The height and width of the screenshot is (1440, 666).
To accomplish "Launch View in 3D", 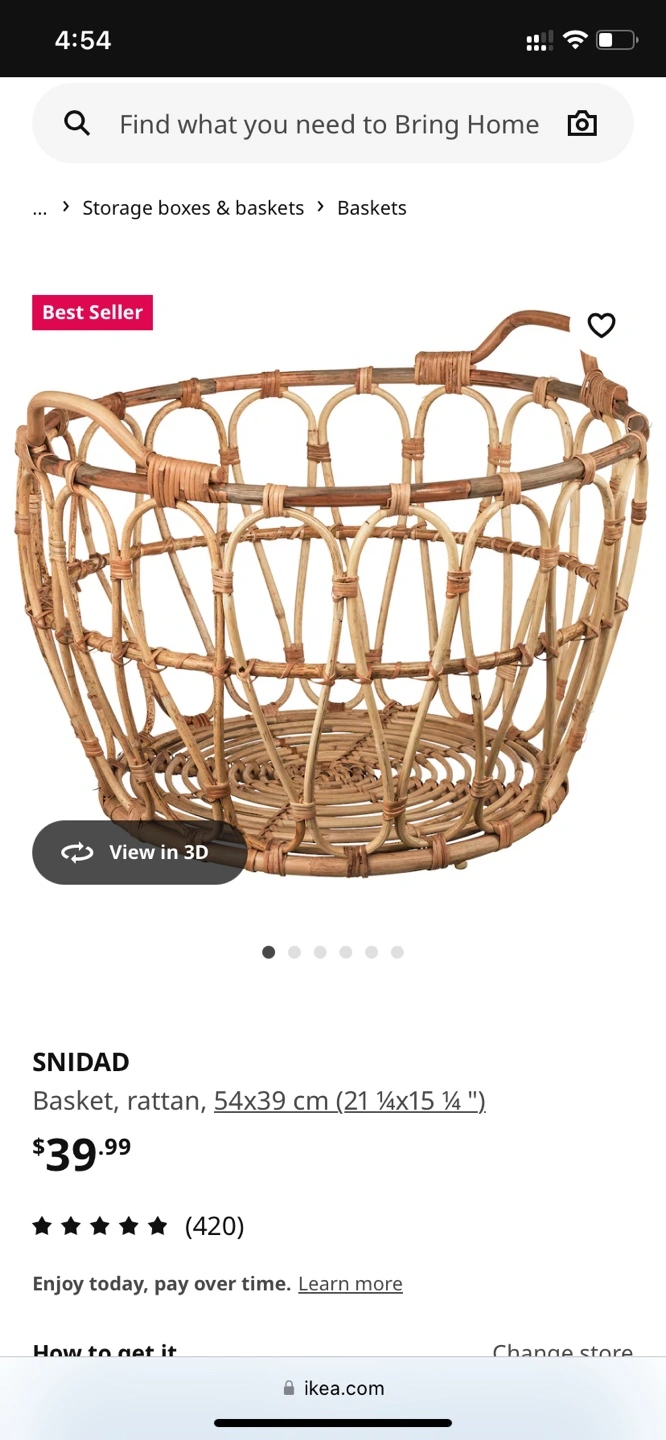I will (x=140, y=852).
